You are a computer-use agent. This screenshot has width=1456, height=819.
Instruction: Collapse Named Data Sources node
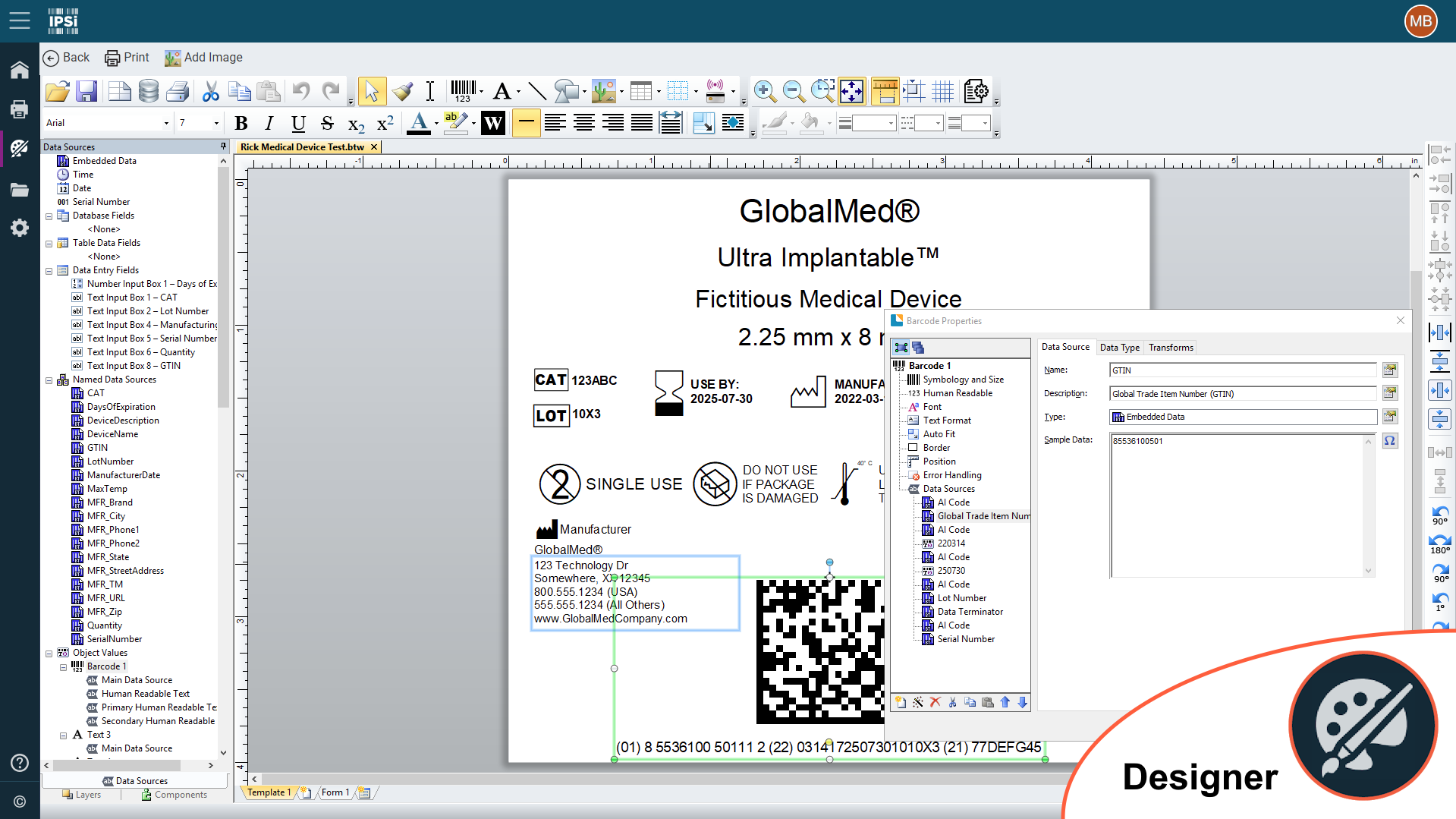[49, 380]
